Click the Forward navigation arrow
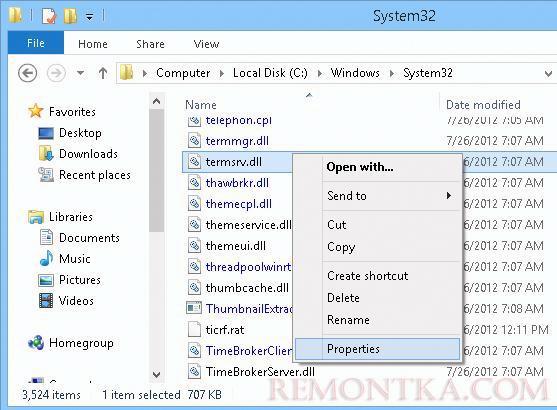557x410 pixels. 56,73
